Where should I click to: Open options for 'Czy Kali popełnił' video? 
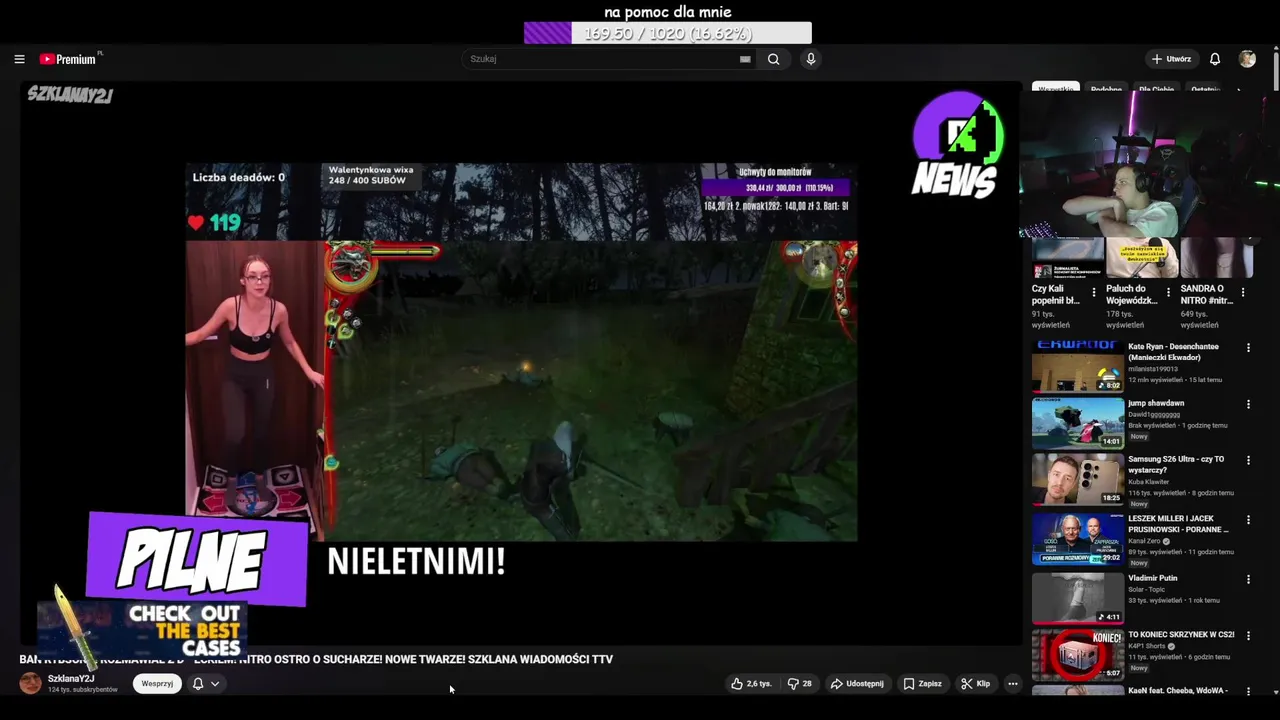coord(1094,293)
